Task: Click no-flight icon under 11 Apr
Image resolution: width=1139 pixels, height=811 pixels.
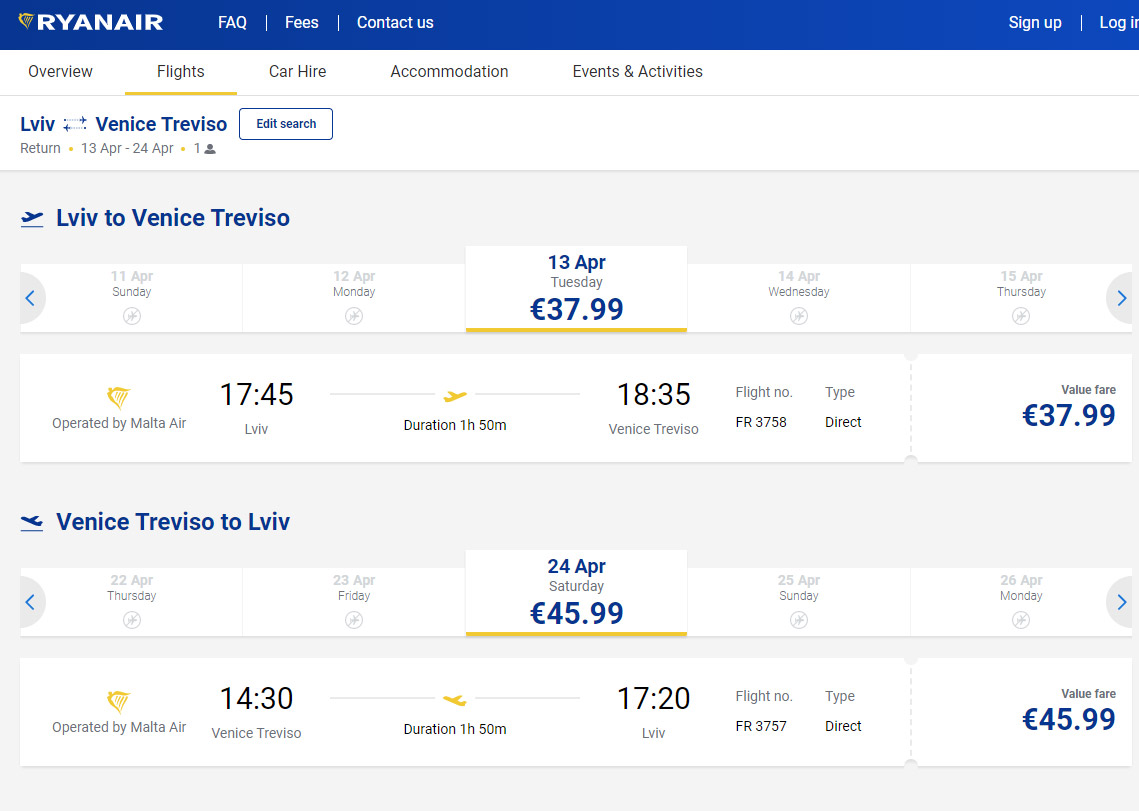Action: (x=131, y=316)
